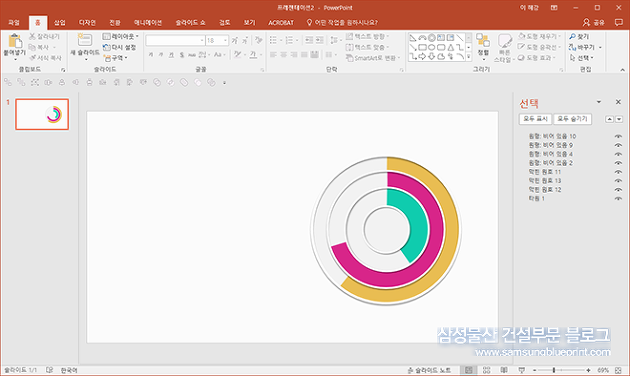Toggle visibility of 타원 1
This screenshot has height=376, width=630.
[x=618, y=198]
